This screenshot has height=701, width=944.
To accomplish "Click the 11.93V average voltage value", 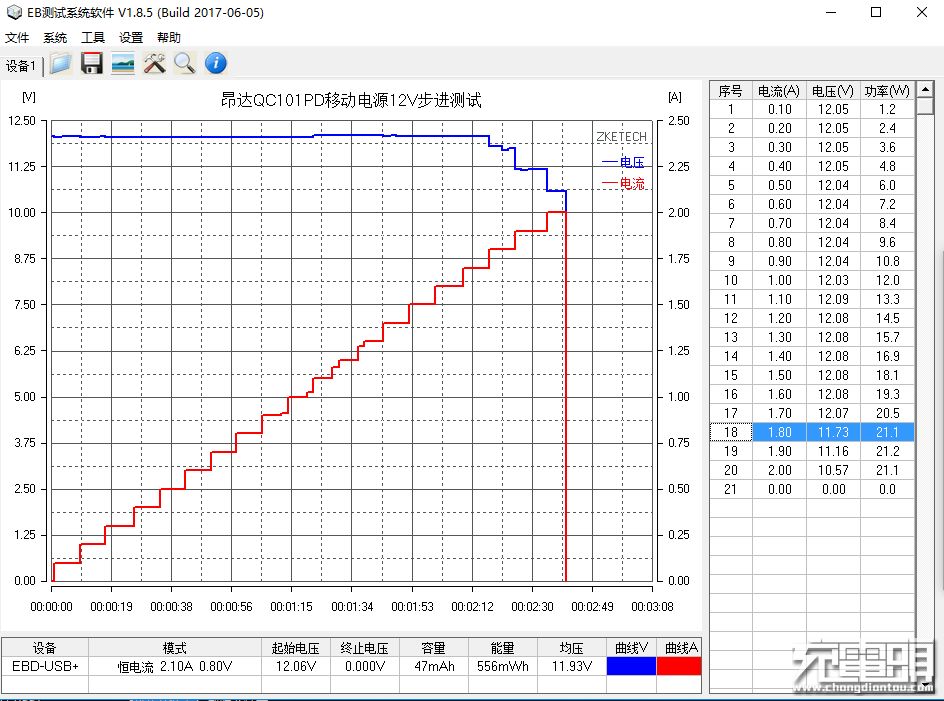I will tap(572, 666).
